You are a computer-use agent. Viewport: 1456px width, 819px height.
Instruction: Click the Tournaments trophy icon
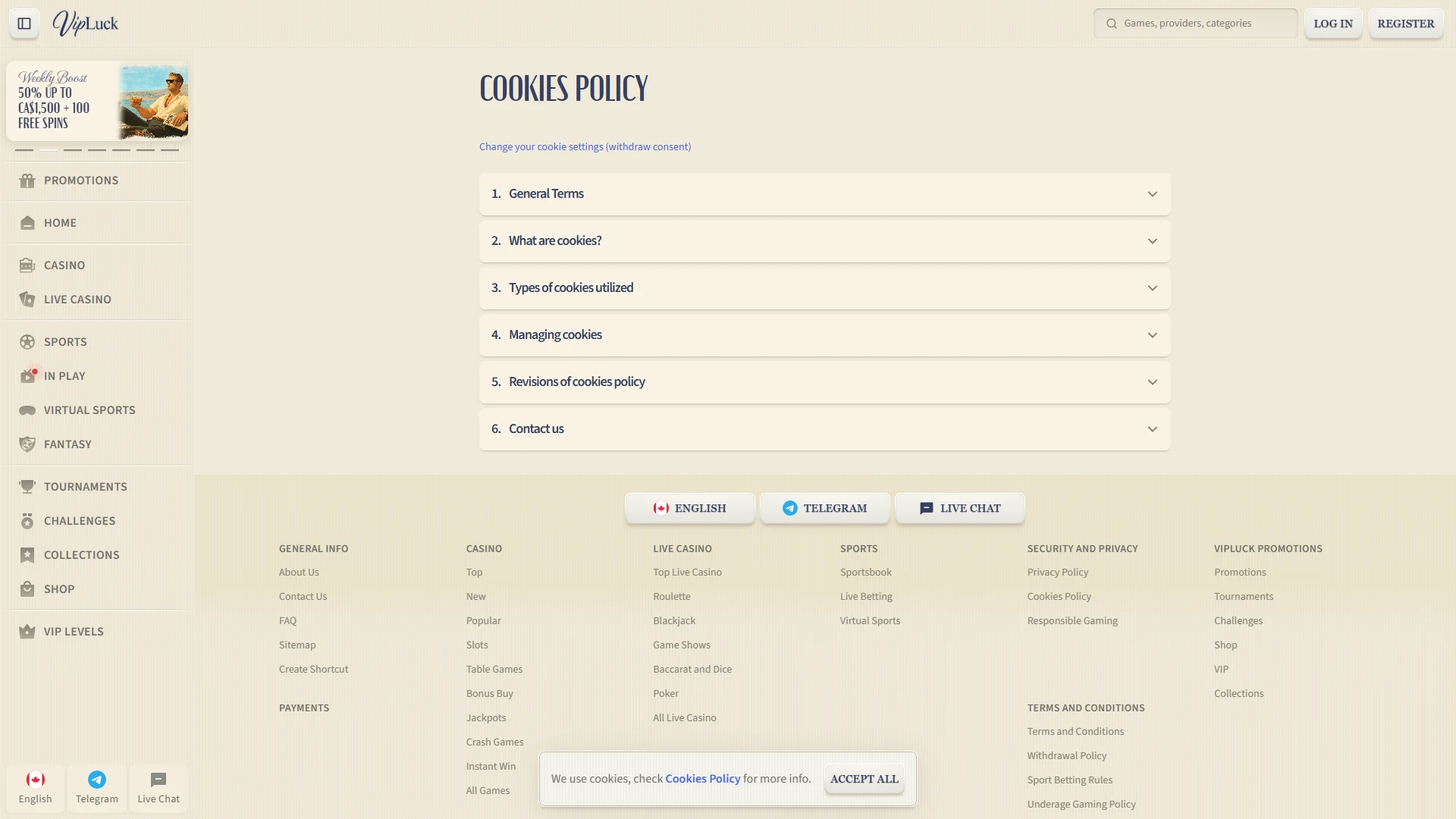coord(27,487)
